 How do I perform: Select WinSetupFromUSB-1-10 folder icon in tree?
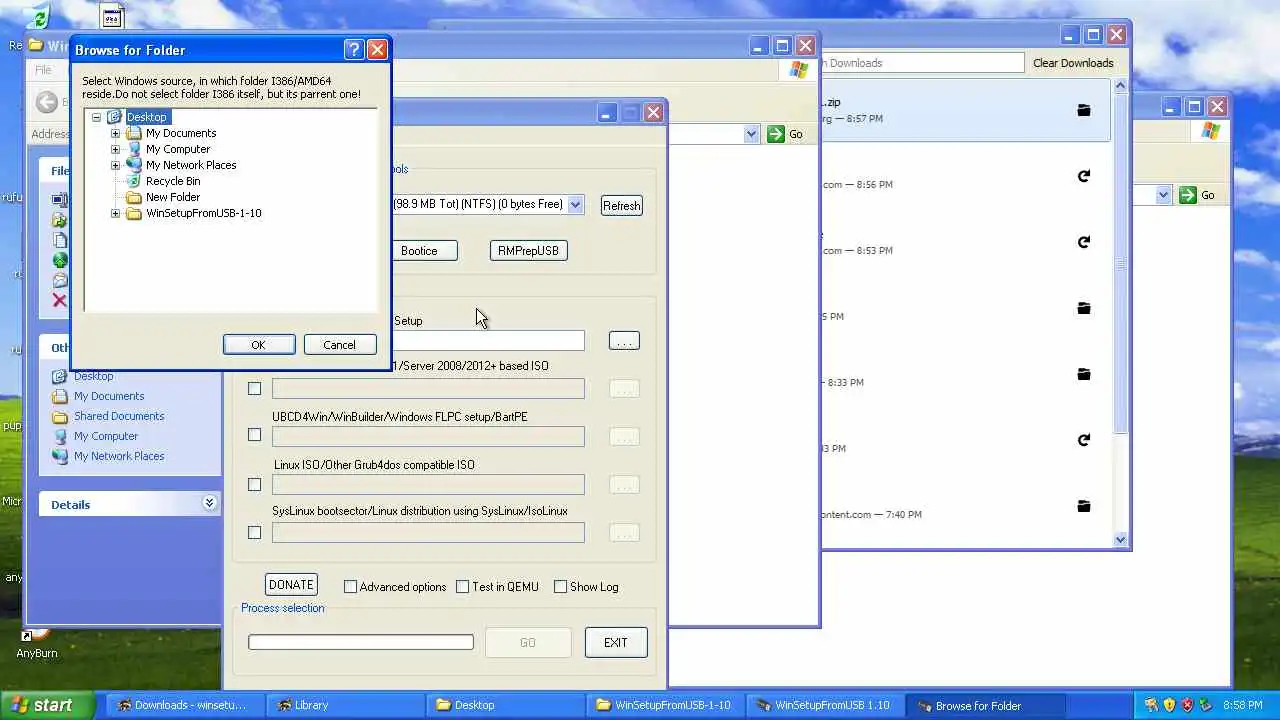point(134,213)
